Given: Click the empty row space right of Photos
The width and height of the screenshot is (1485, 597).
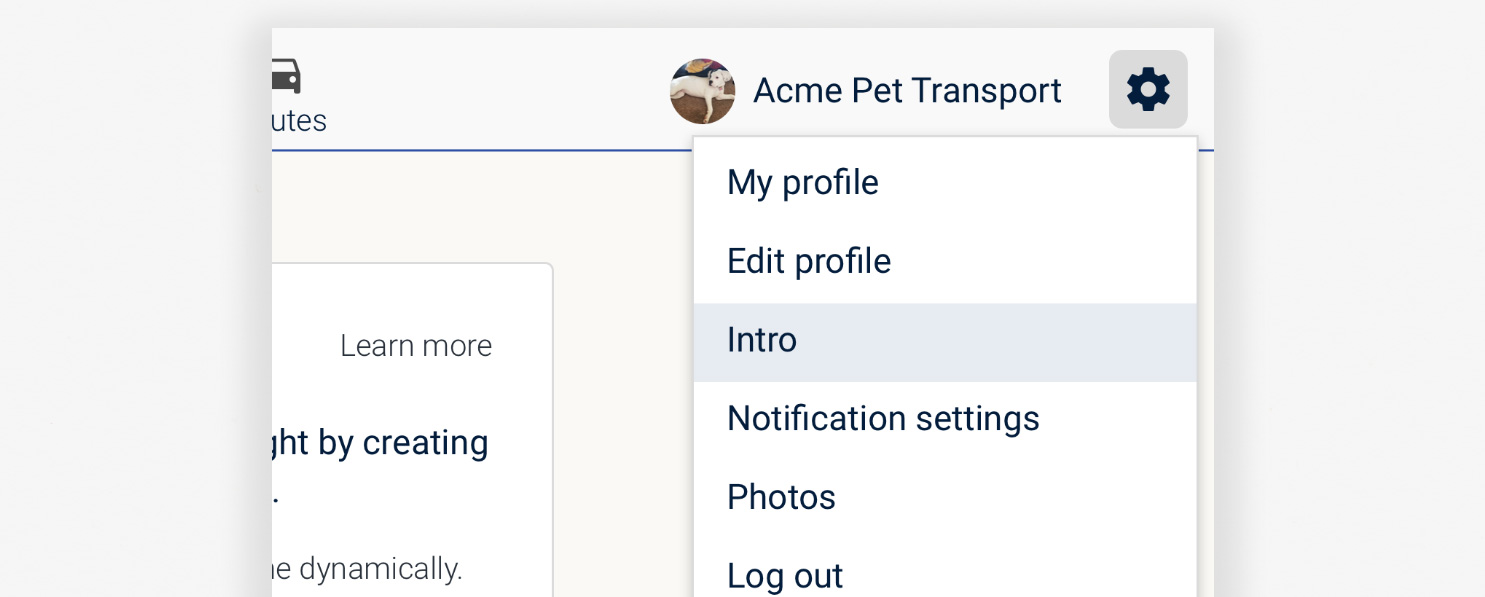Looking at the screenshot, I should (1015, 498).
